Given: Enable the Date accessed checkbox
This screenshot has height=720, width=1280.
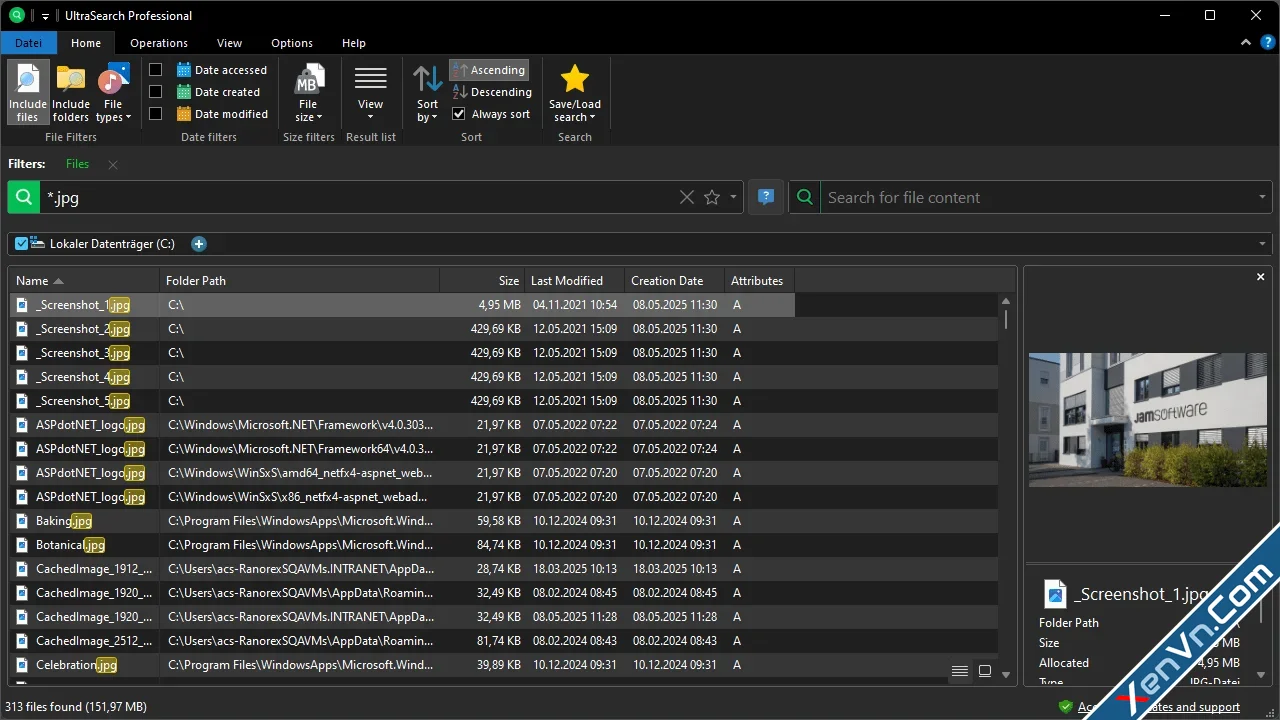Looking at the screenshot, I should pyautogui.click(x=156, y=70).
